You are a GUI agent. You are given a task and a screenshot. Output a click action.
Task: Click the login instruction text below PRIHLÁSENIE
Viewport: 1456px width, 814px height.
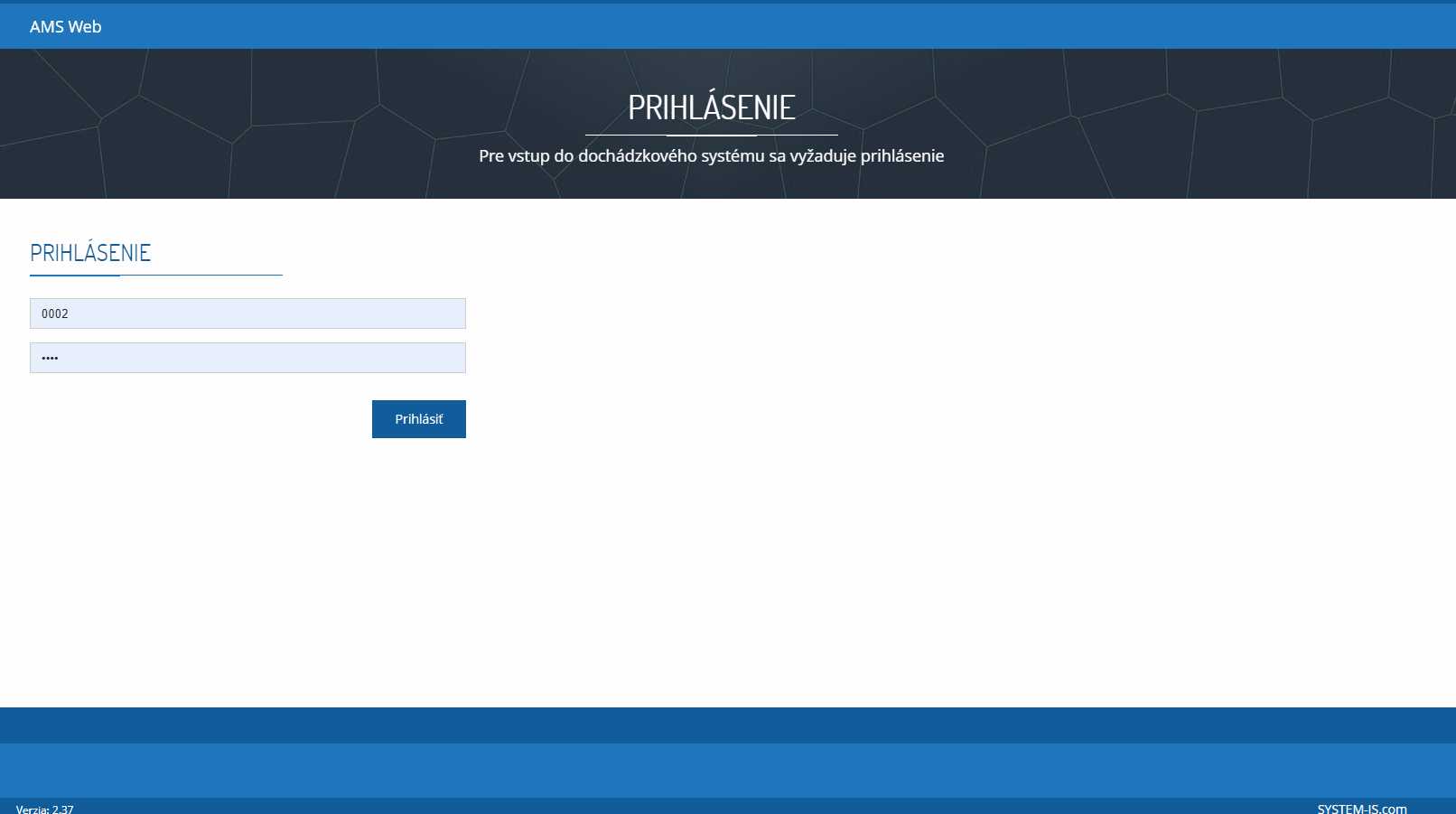click(x=713, y=155)
